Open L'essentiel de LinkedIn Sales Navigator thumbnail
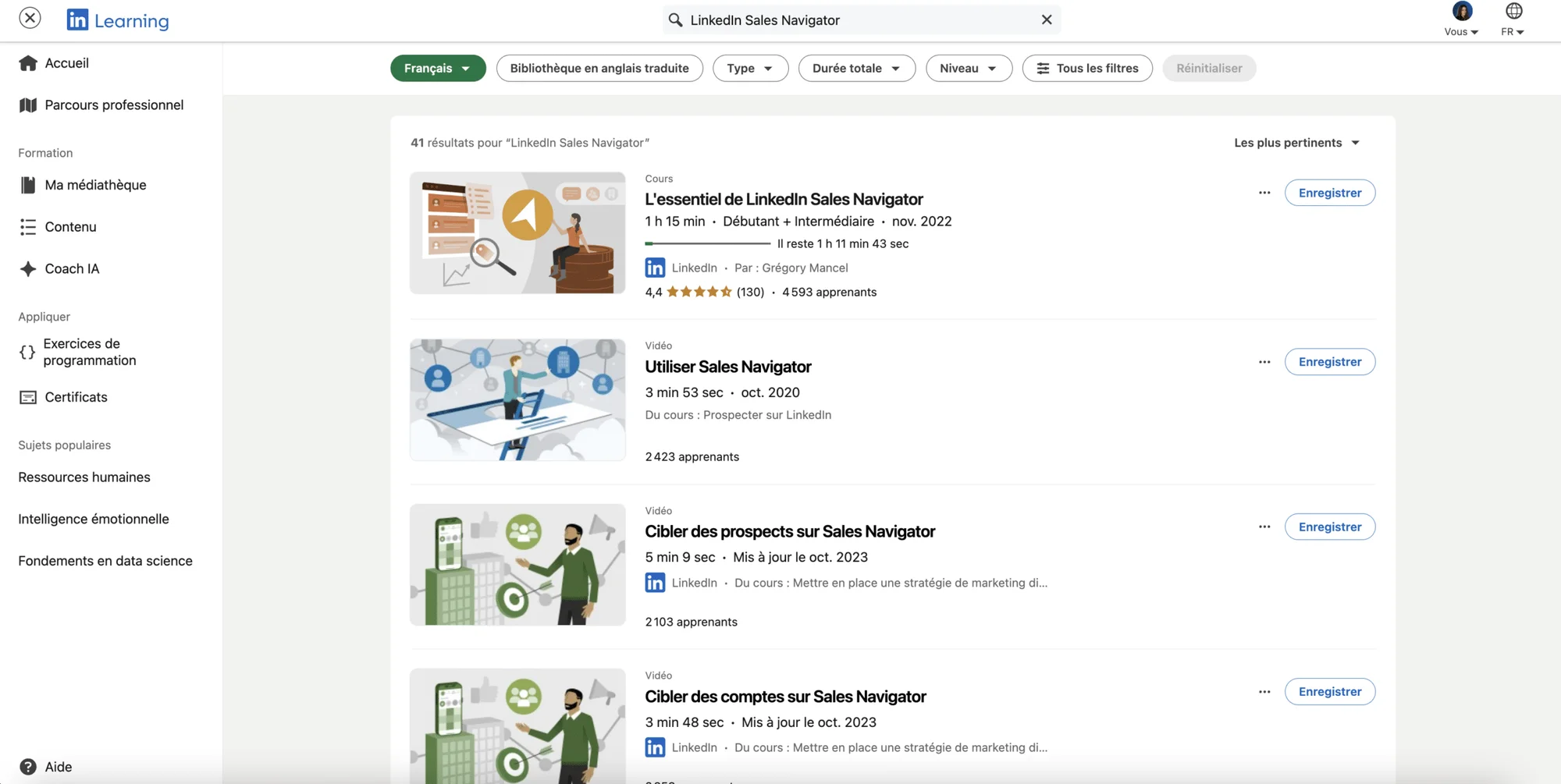1561x784 pixels. coord(517,233)
